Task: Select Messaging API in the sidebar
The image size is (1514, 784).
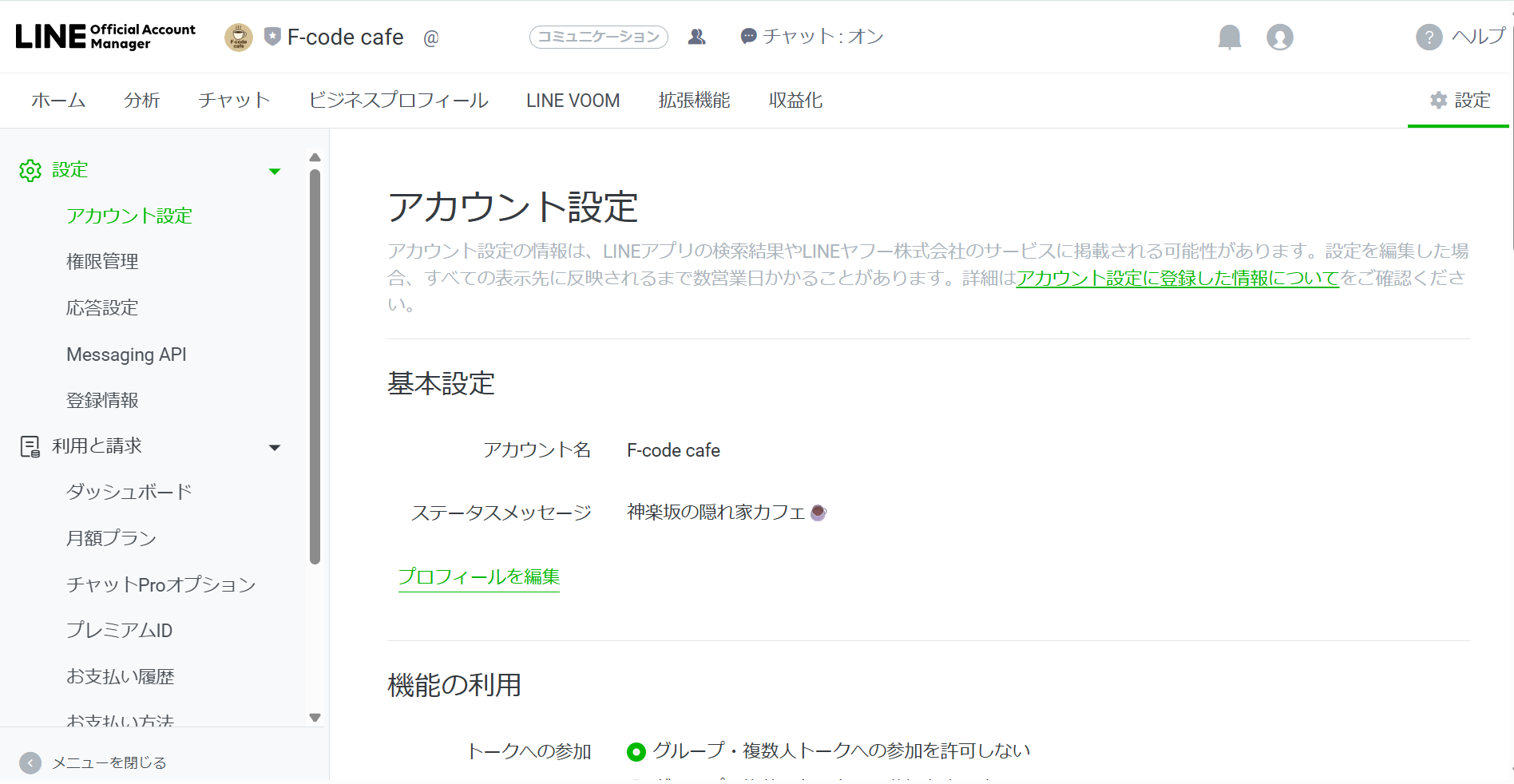Action: coord(126,354)
